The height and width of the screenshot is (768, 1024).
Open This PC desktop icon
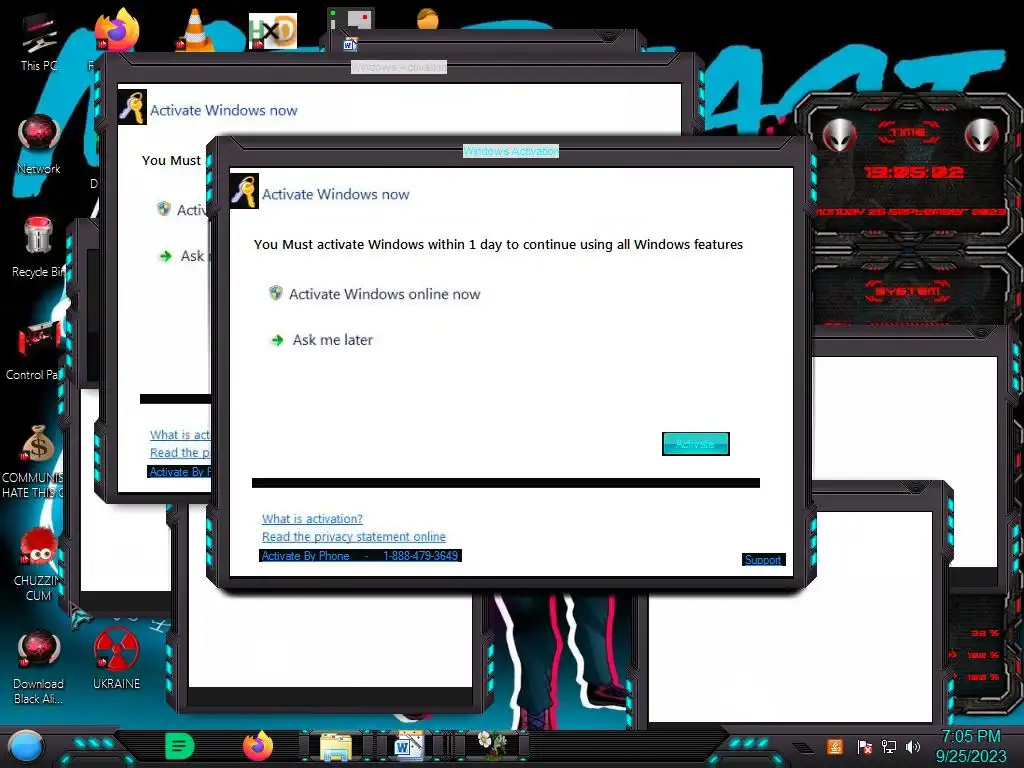click(x=39, y=41)
